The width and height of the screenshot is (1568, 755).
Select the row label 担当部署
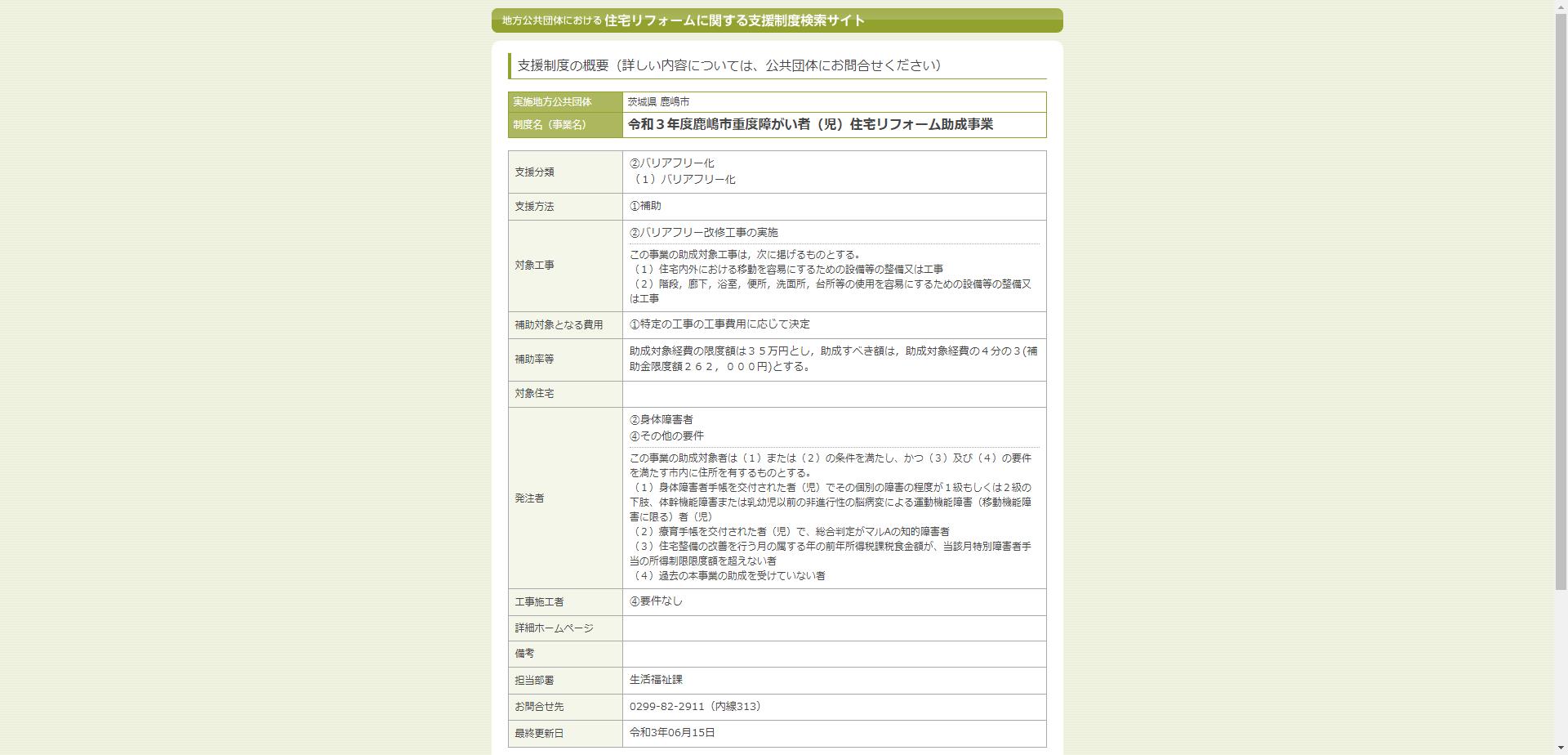click(534, 681)
